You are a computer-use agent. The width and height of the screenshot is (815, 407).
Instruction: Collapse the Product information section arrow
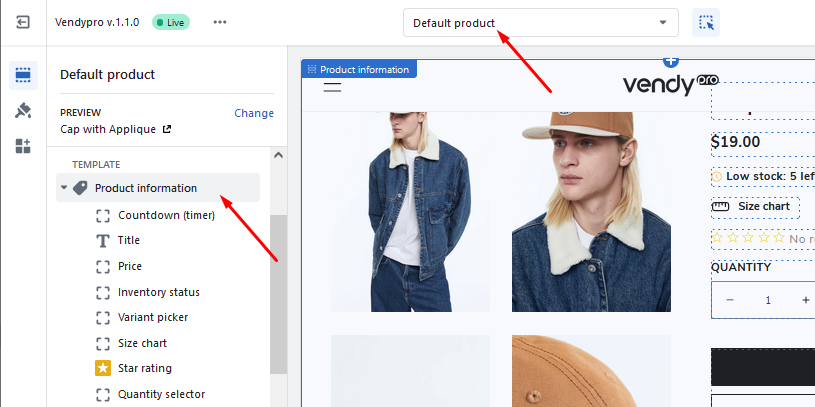[64, 187]
